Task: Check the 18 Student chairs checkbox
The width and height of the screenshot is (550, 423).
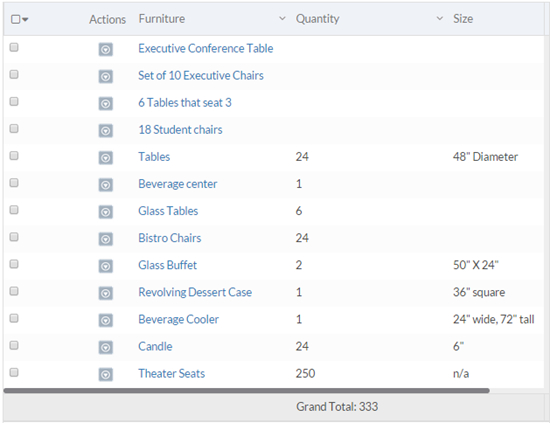Action: (x=14, y=128)
